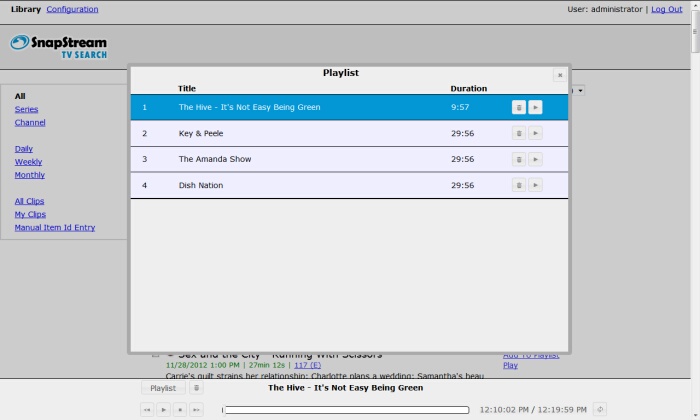
Task: Stop playback in the player bar
Action: coord(180,410)
